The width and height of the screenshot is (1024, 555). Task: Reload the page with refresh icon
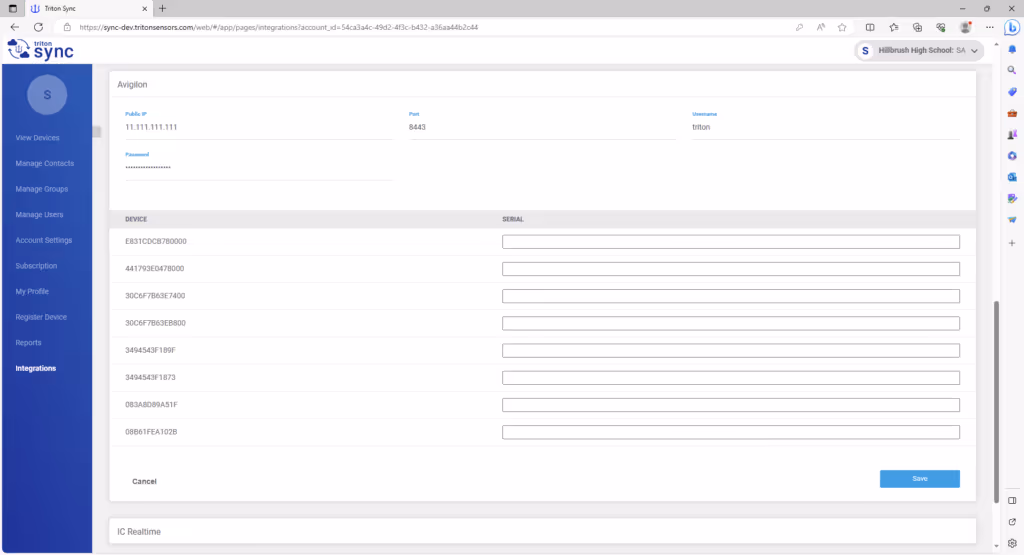pos(39,27)
